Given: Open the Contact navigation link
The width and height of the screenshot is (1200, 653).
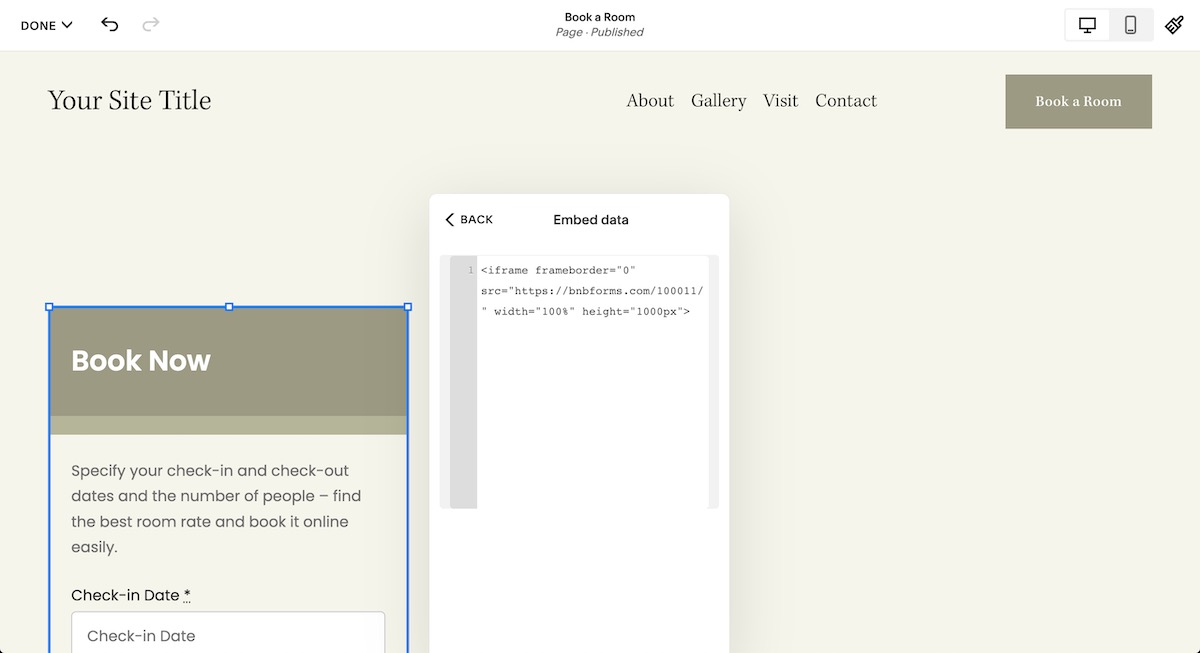Looking at the screenshot, I should click(x=846, y=101).
